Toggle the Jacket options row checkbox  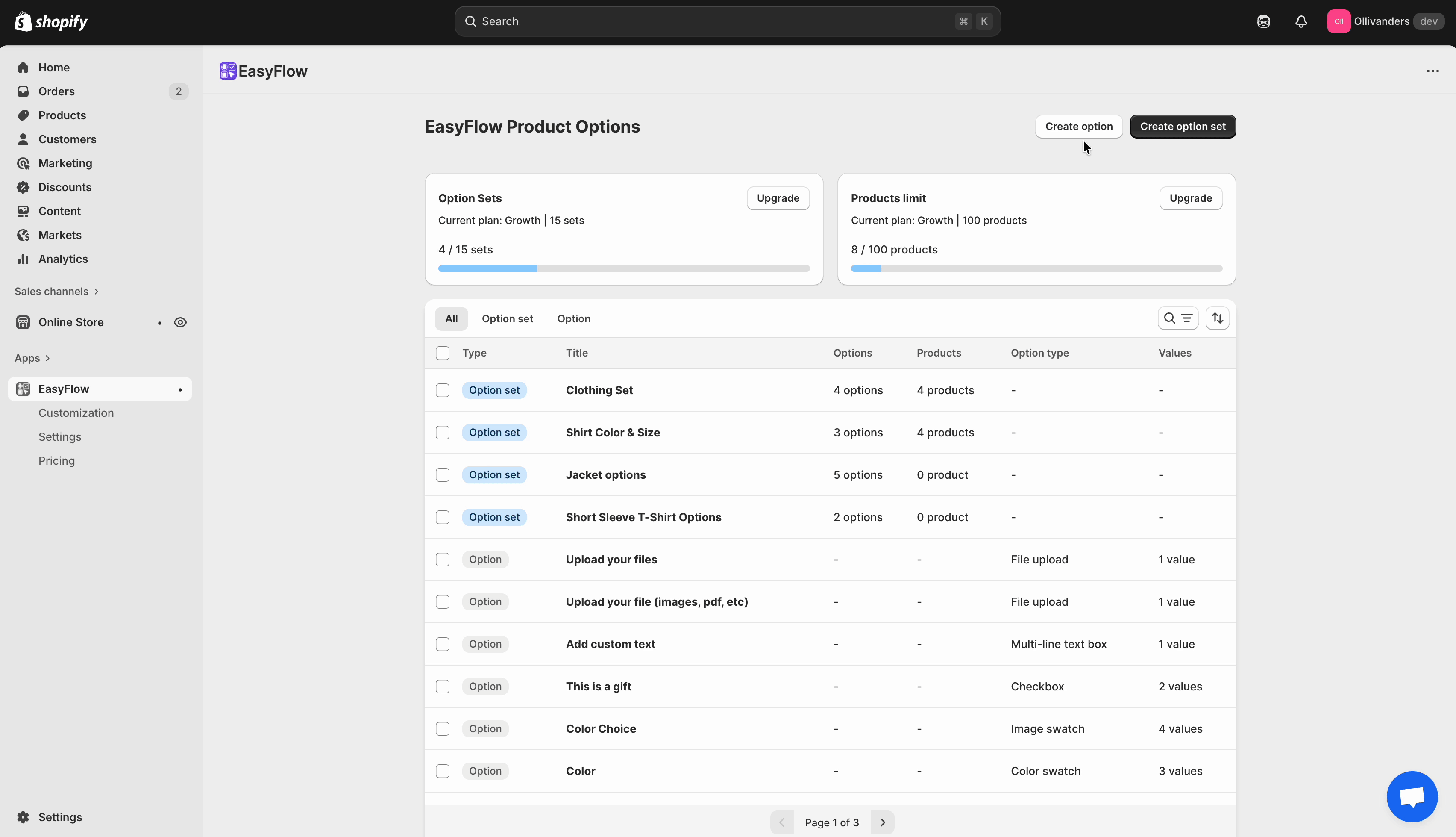(443, 475)
